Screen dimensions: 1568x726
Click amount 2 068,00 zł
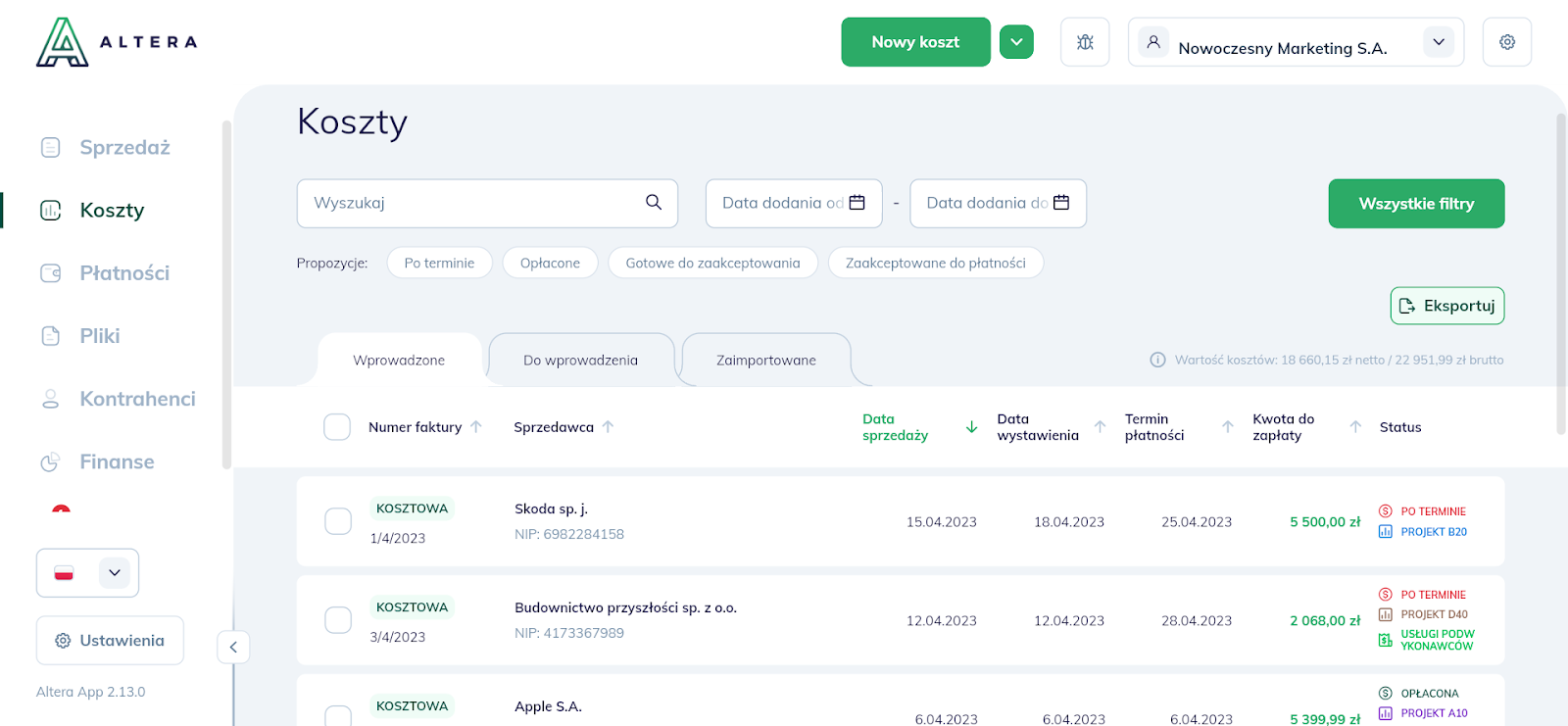pyautogui.click(x=1325, y=620)
